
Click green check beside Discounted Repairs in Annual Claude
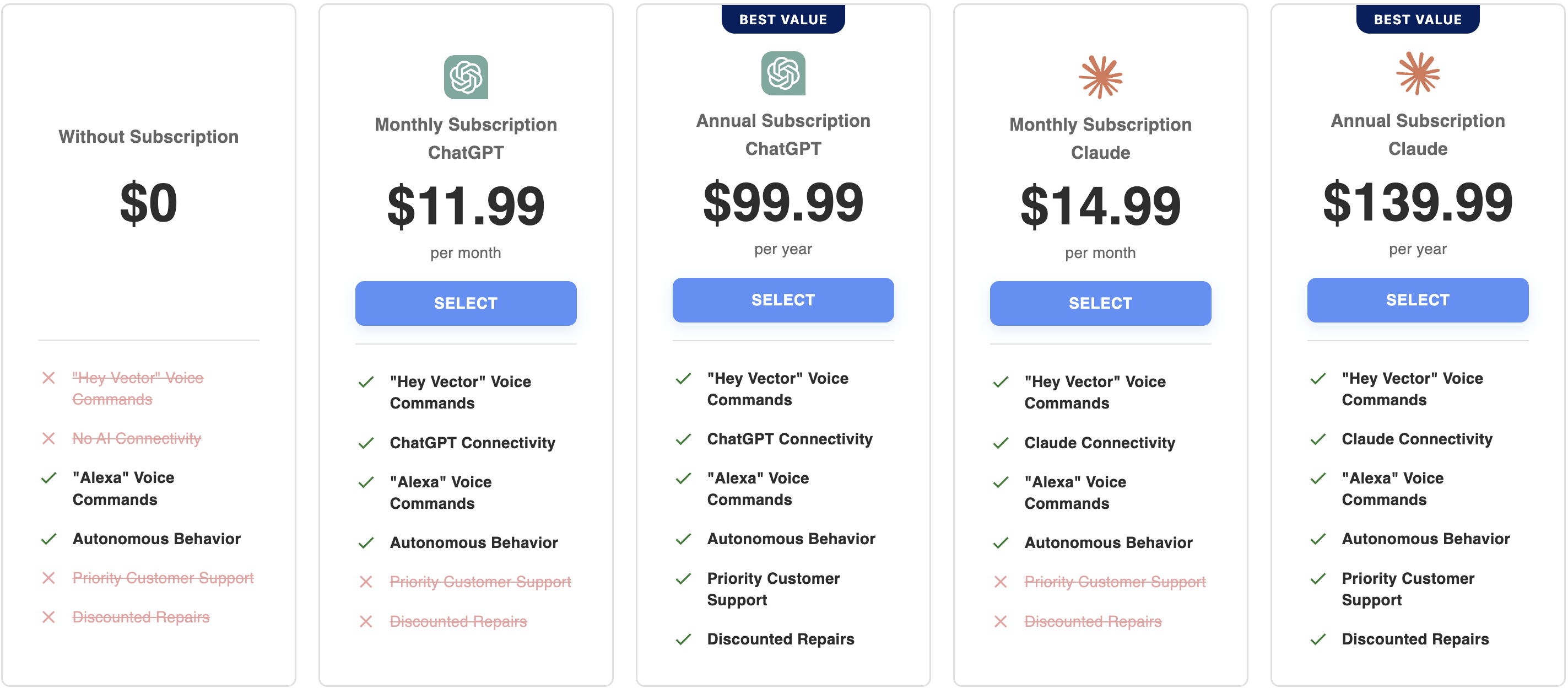pyautogui.click(x=1318, y=639)
